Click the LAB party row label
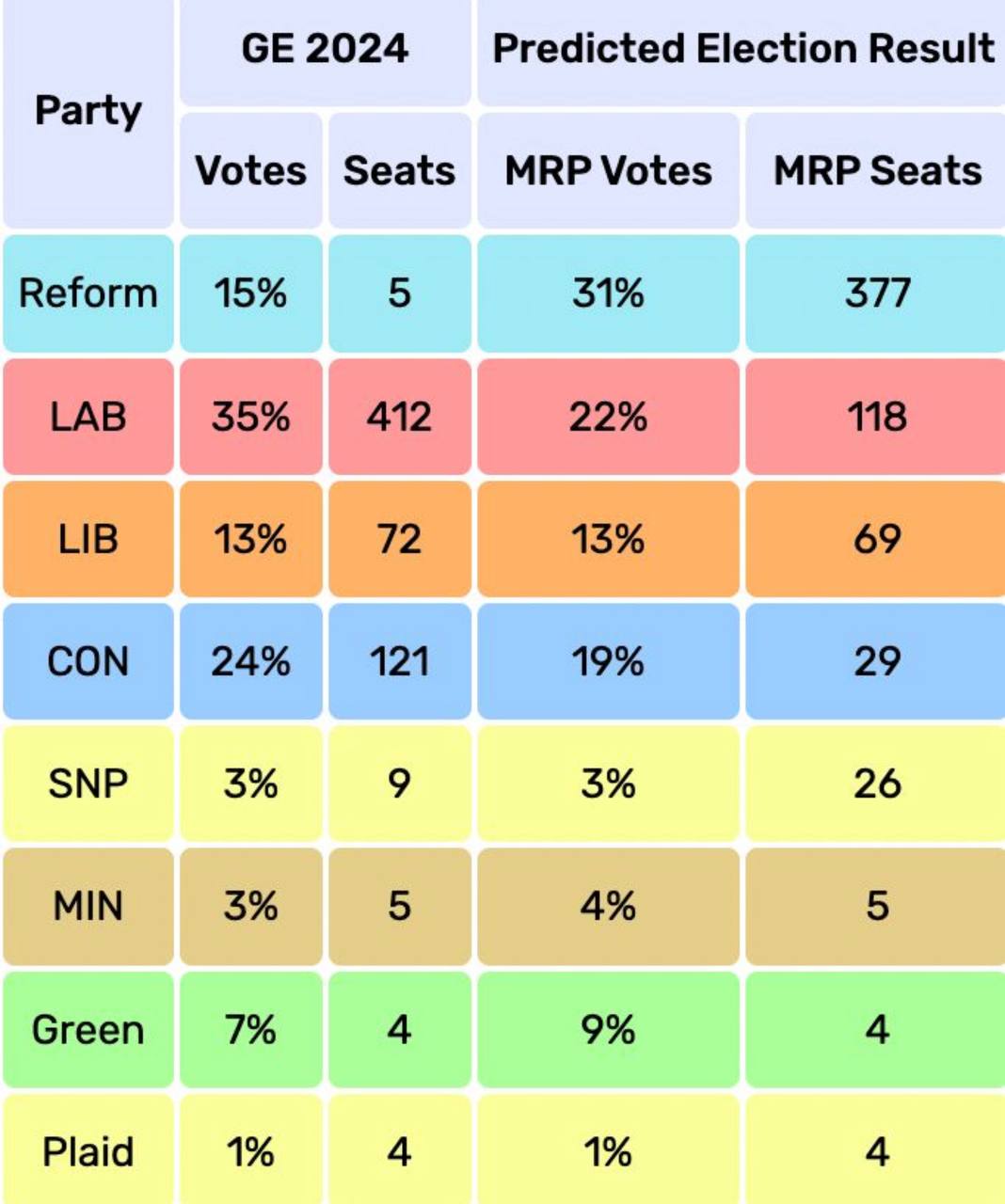 tap(88, 417)
